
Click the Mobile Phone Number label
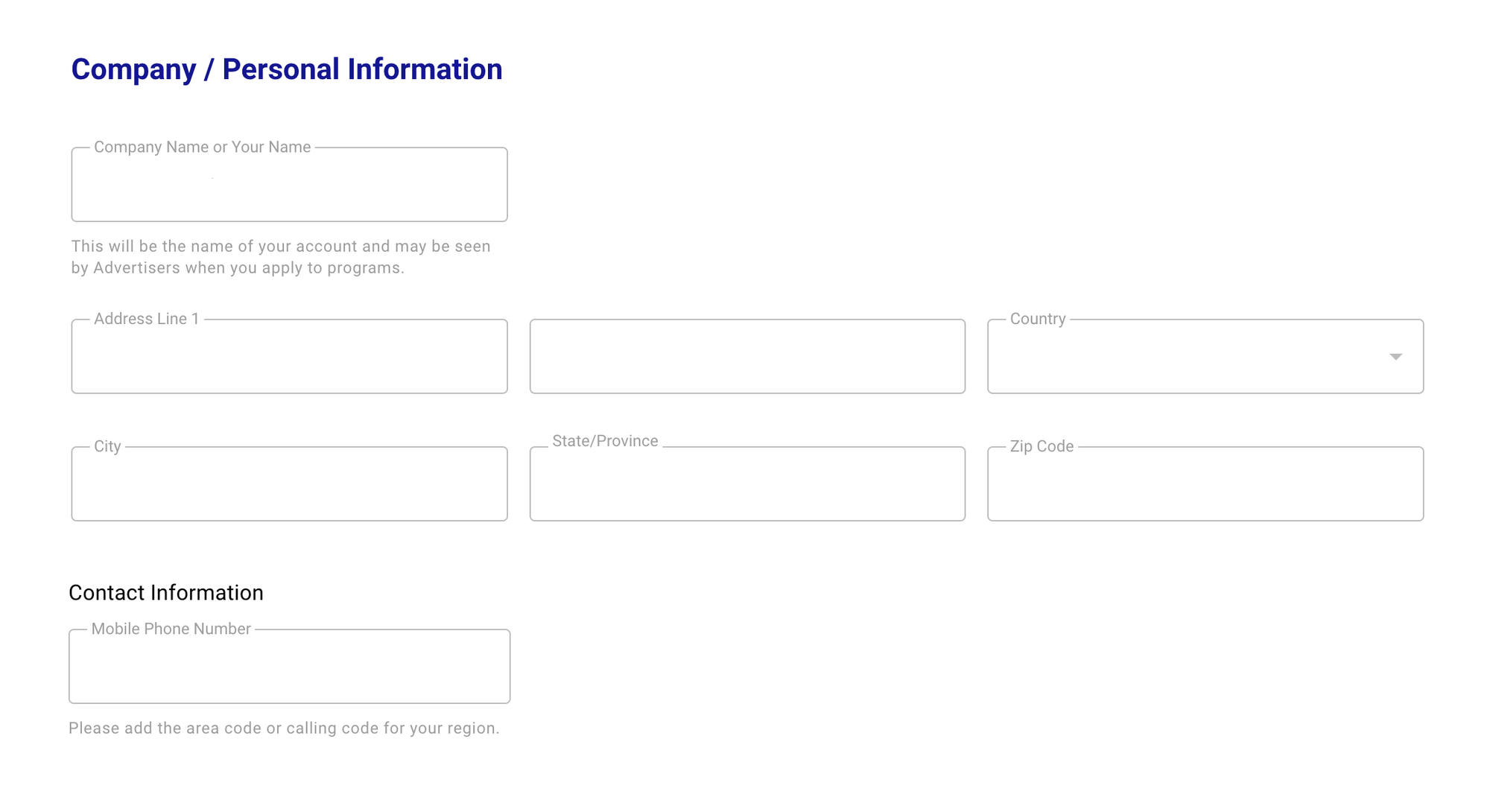coord(171,629)
